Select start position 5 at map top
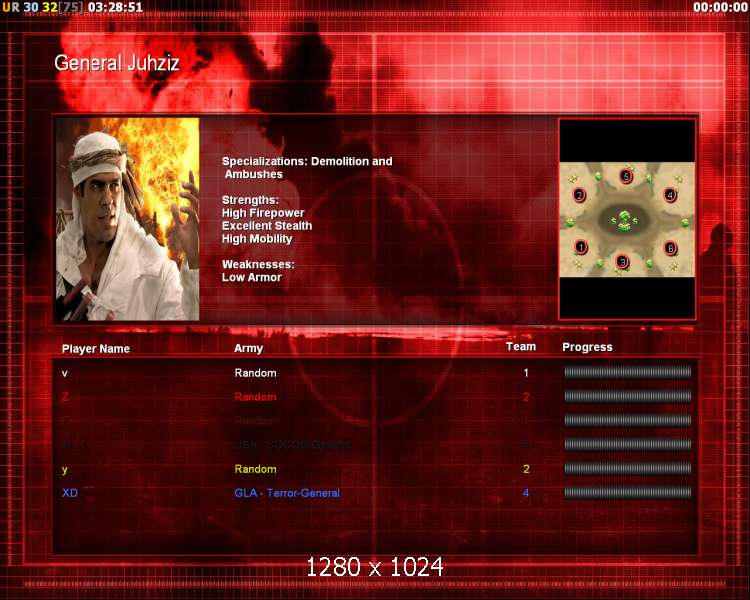This screenshot has width=750, height=600. (x=626, y=177)
